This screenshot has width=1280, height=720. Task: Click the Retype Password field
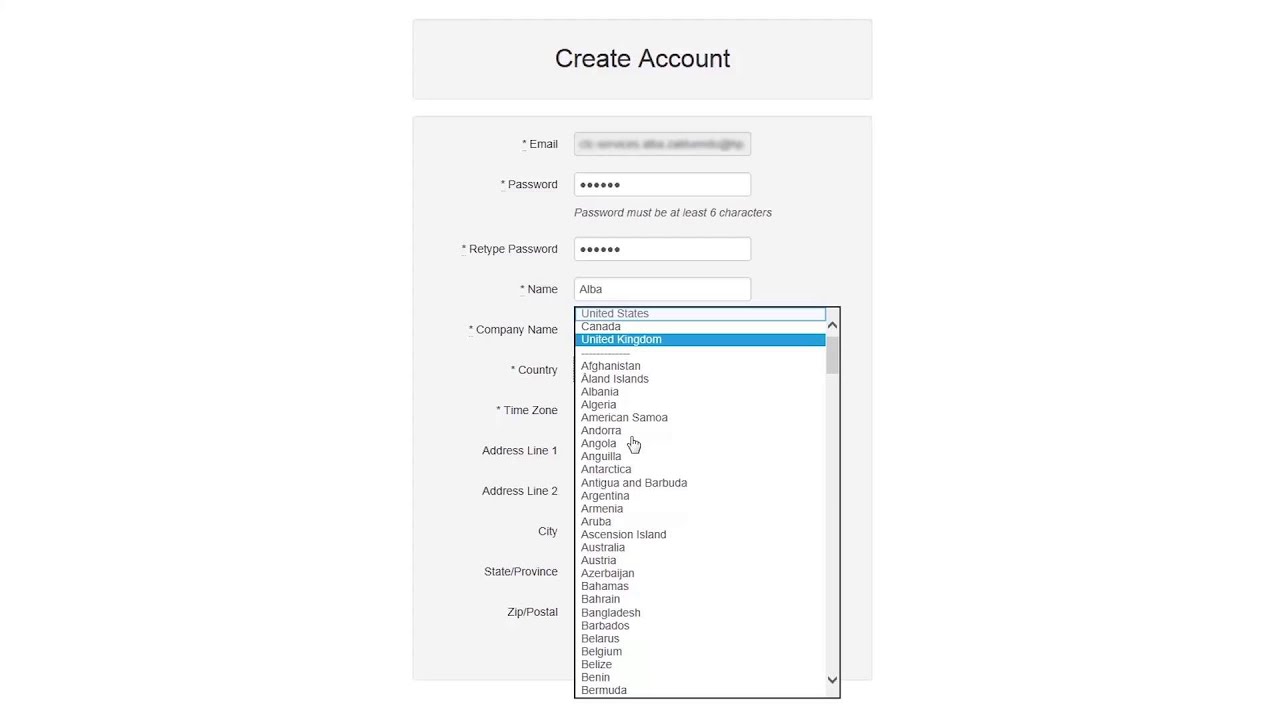click(662, 249)
